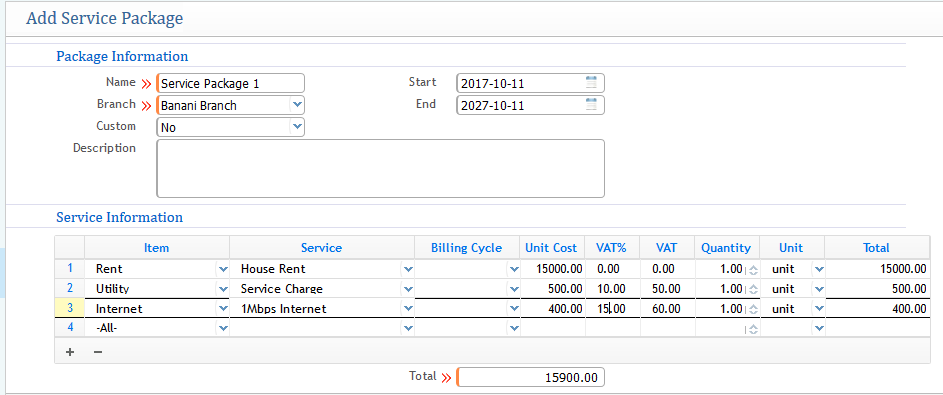Adjust quantity stepper in row 4
The image size is (943, 395).
pos(753,329)
